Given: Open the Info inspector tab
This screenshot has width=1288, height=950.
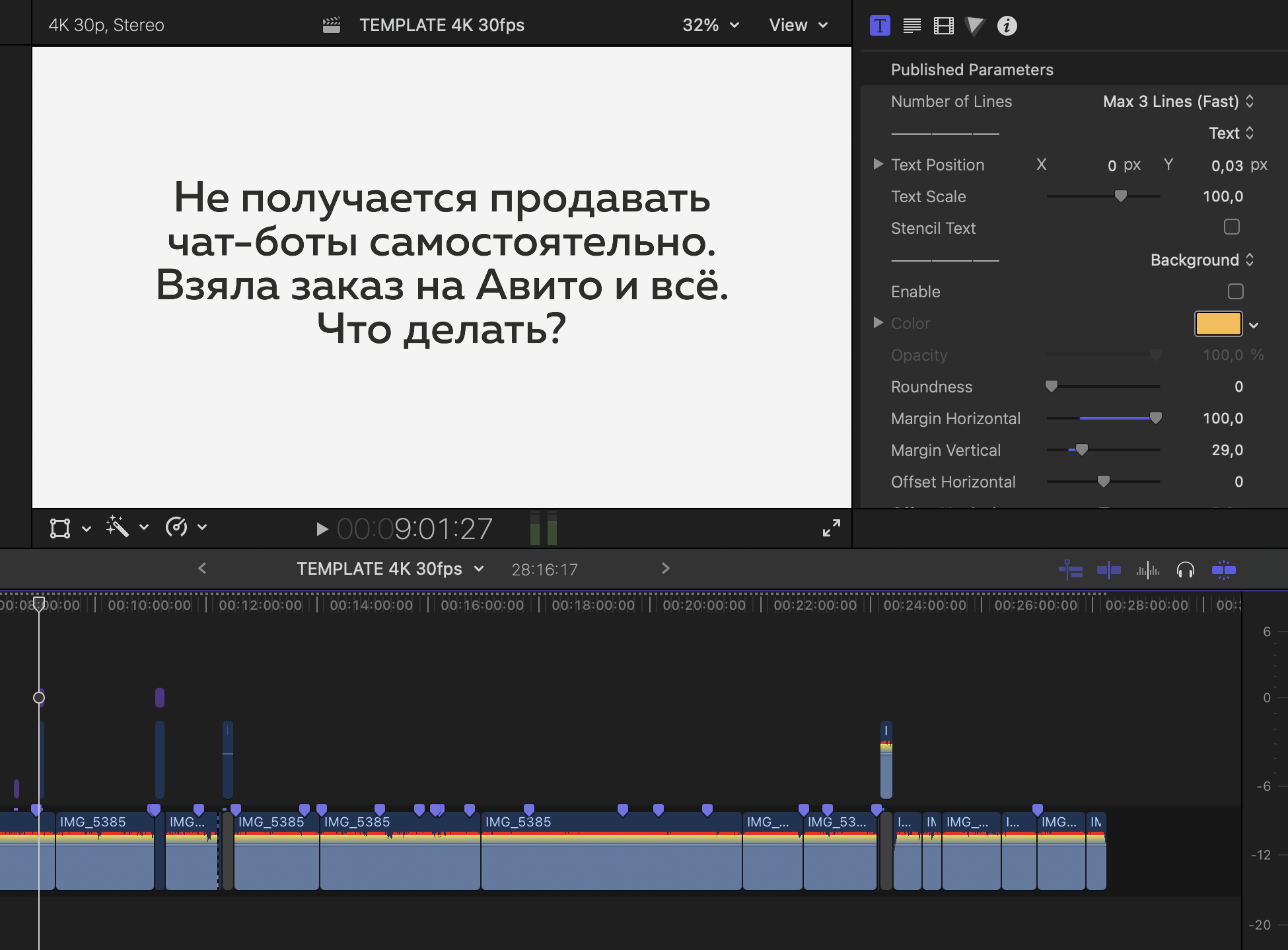Looking at the screenshot, I should click(x=1007, y=26).
